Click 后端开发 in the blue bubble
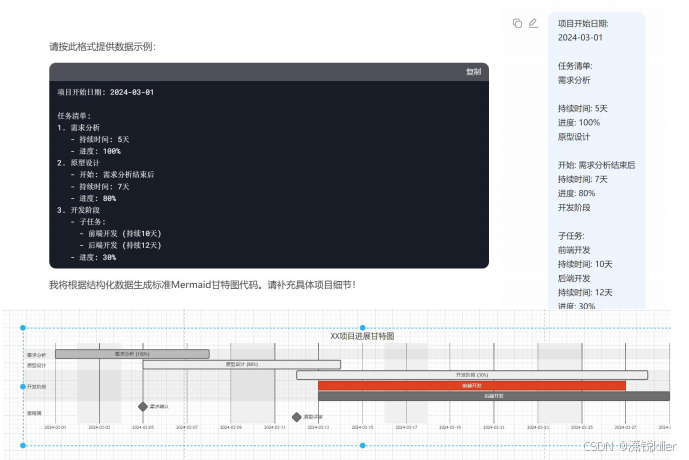Image resolution: width=689 pixels, height=460 pixels. (x=574, y=279)
